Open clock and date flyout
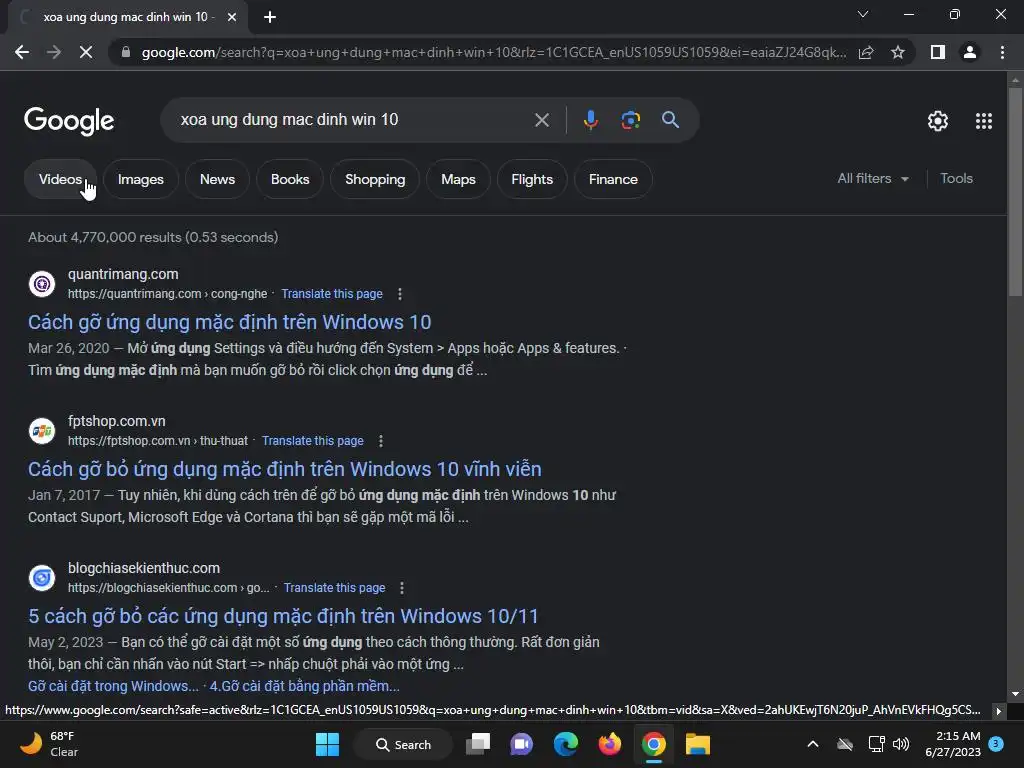Image resolution: width=1024 pixels, height=768 pixels. coord(953,744)
